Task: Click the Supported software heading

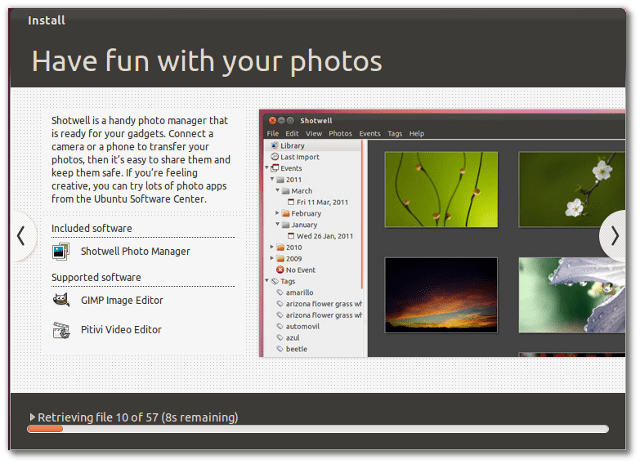Action: pos(96,278)
